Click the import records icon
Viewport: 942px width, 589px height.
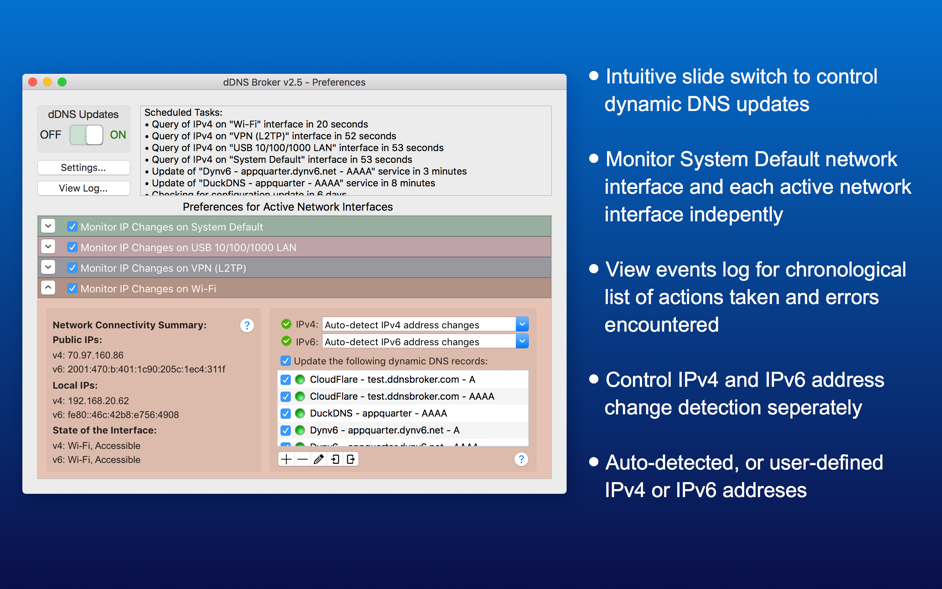(335, 459)
